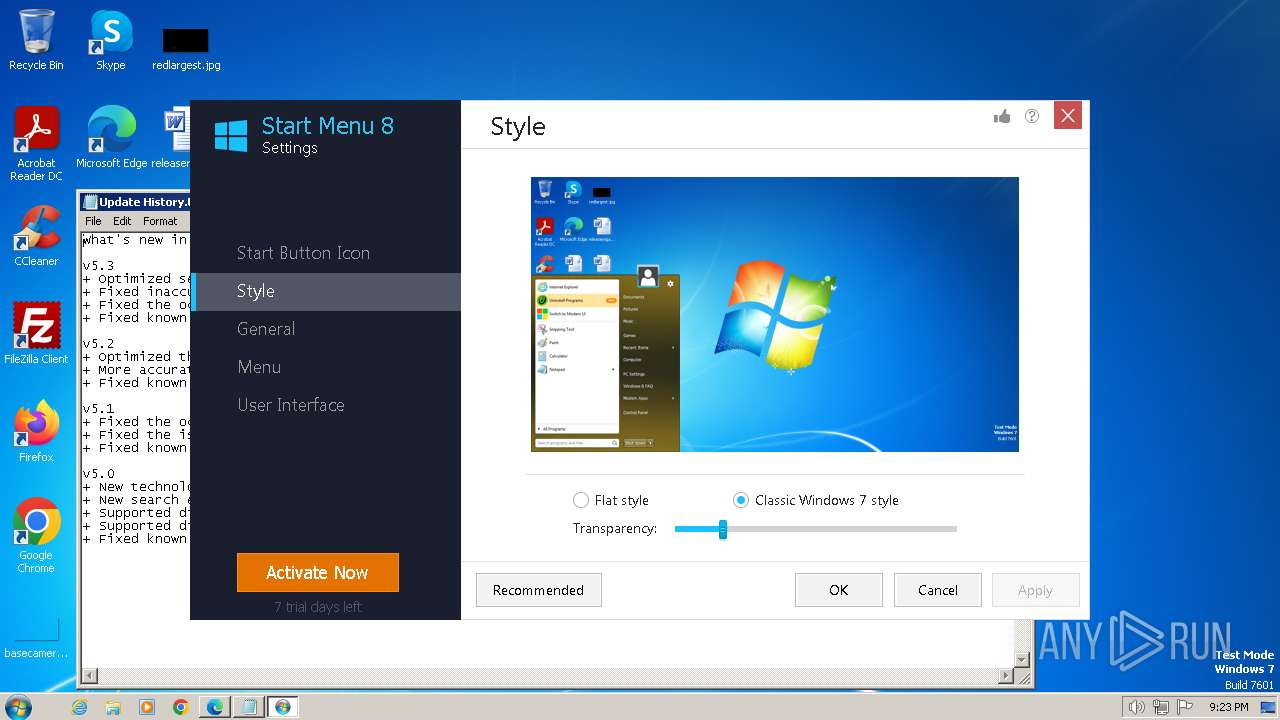Click the Start Menu 8 Windows logo
The image size is (1280, 720).
click(231, 136)
